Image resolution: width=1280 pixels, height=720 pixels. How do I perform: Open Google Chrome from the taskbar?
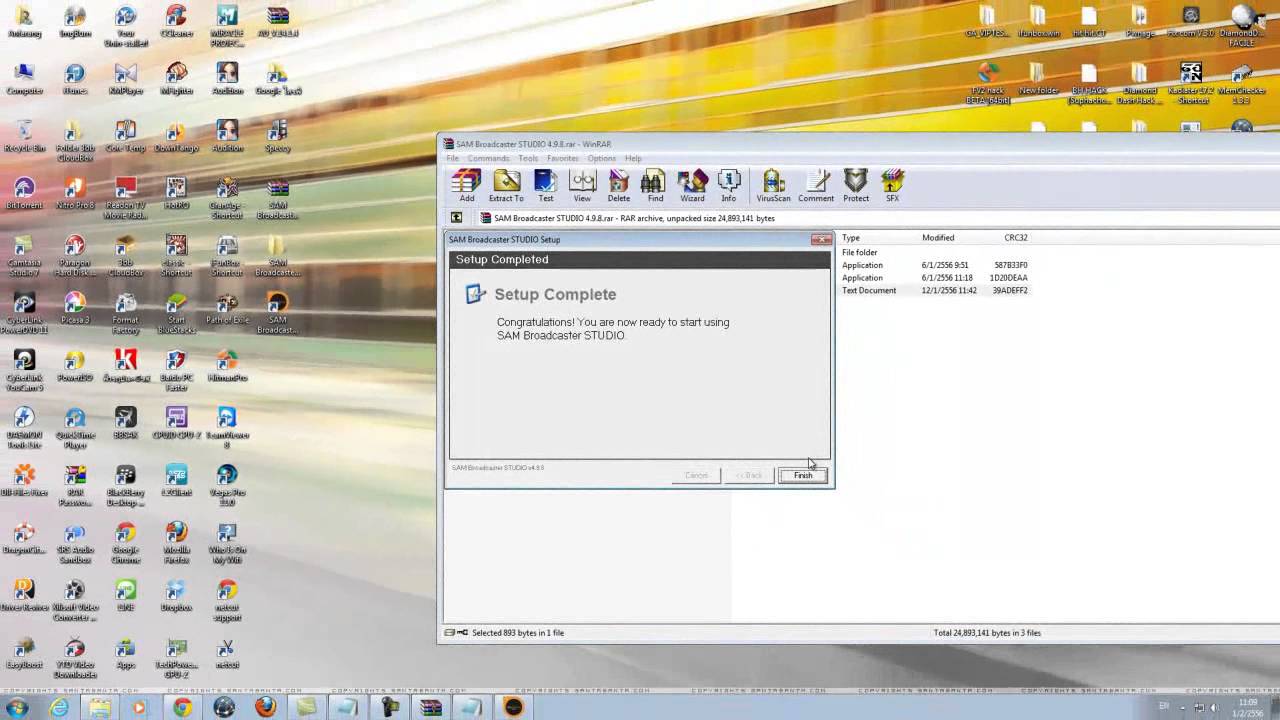click(x=182, y=707)
